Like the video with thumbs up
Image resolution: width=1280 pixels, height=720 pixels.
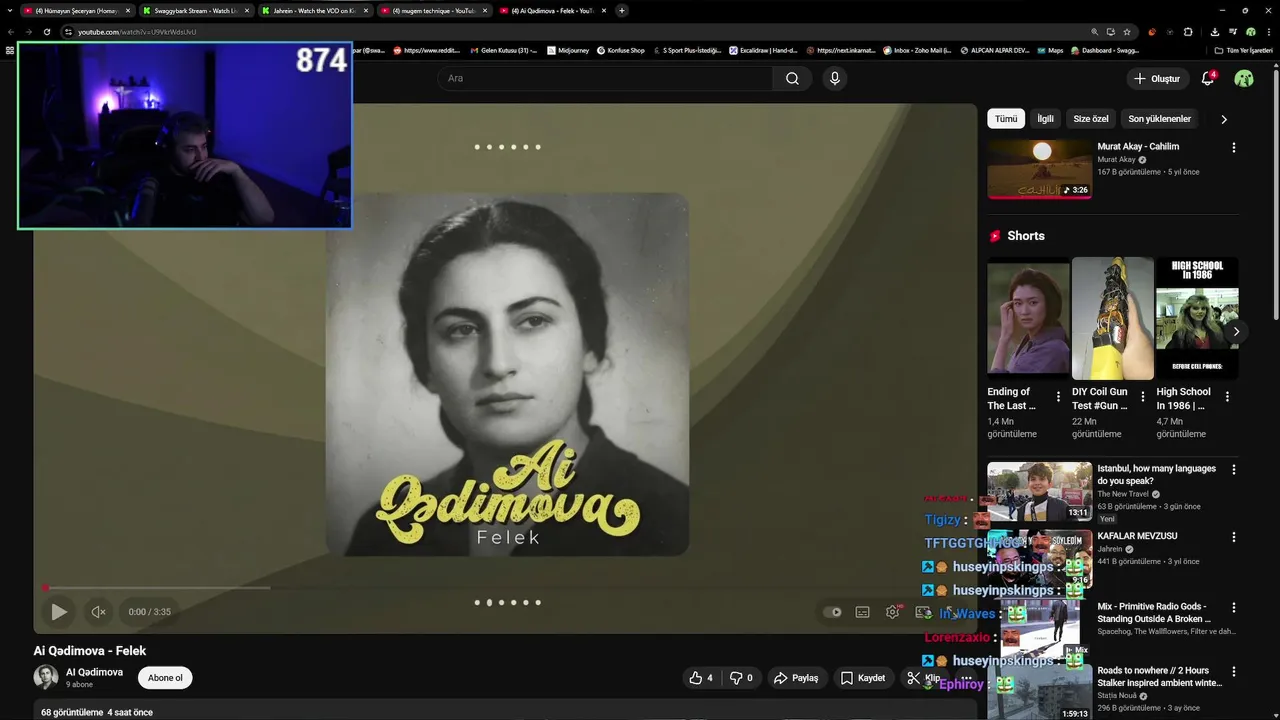pos(701,678)
